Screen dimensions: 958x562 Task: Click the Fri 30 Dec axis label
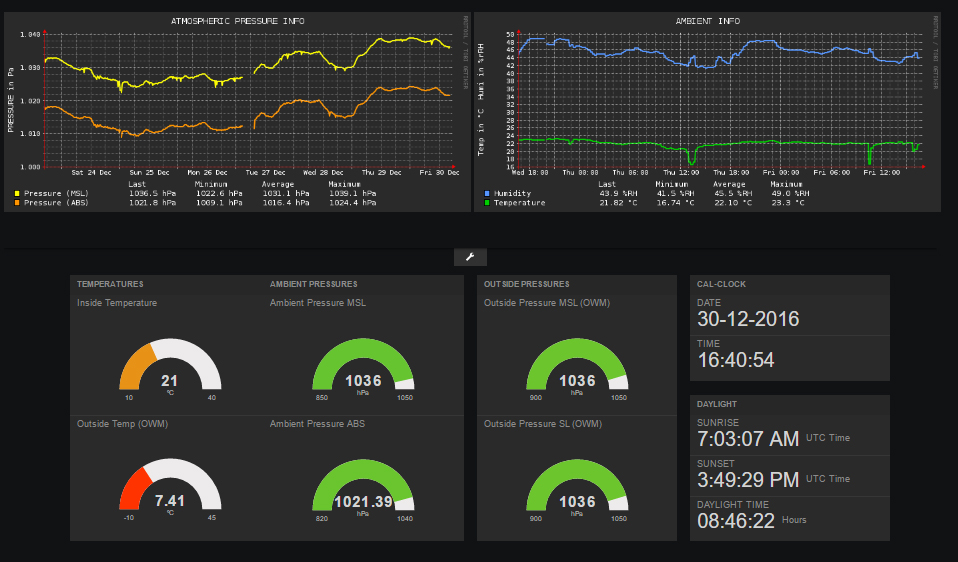(x=439, y=173)
